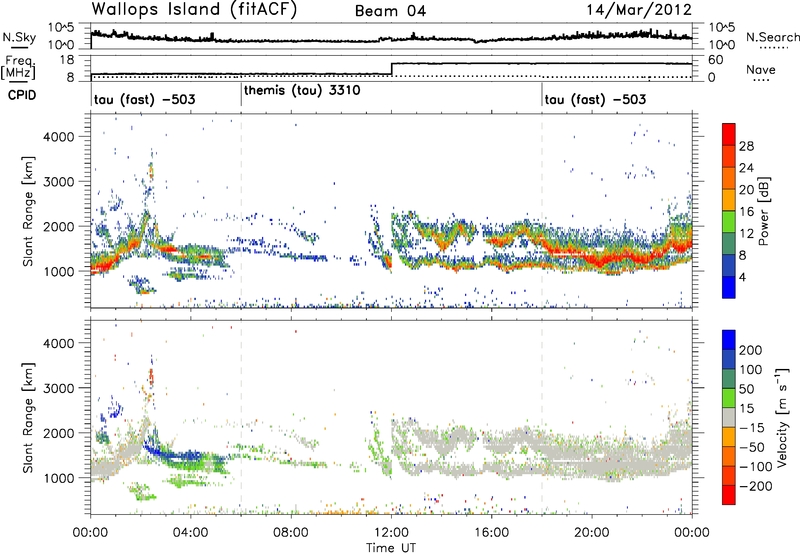
Task: Click '1000' range tick in velocity panel
Action: [58, 478]
